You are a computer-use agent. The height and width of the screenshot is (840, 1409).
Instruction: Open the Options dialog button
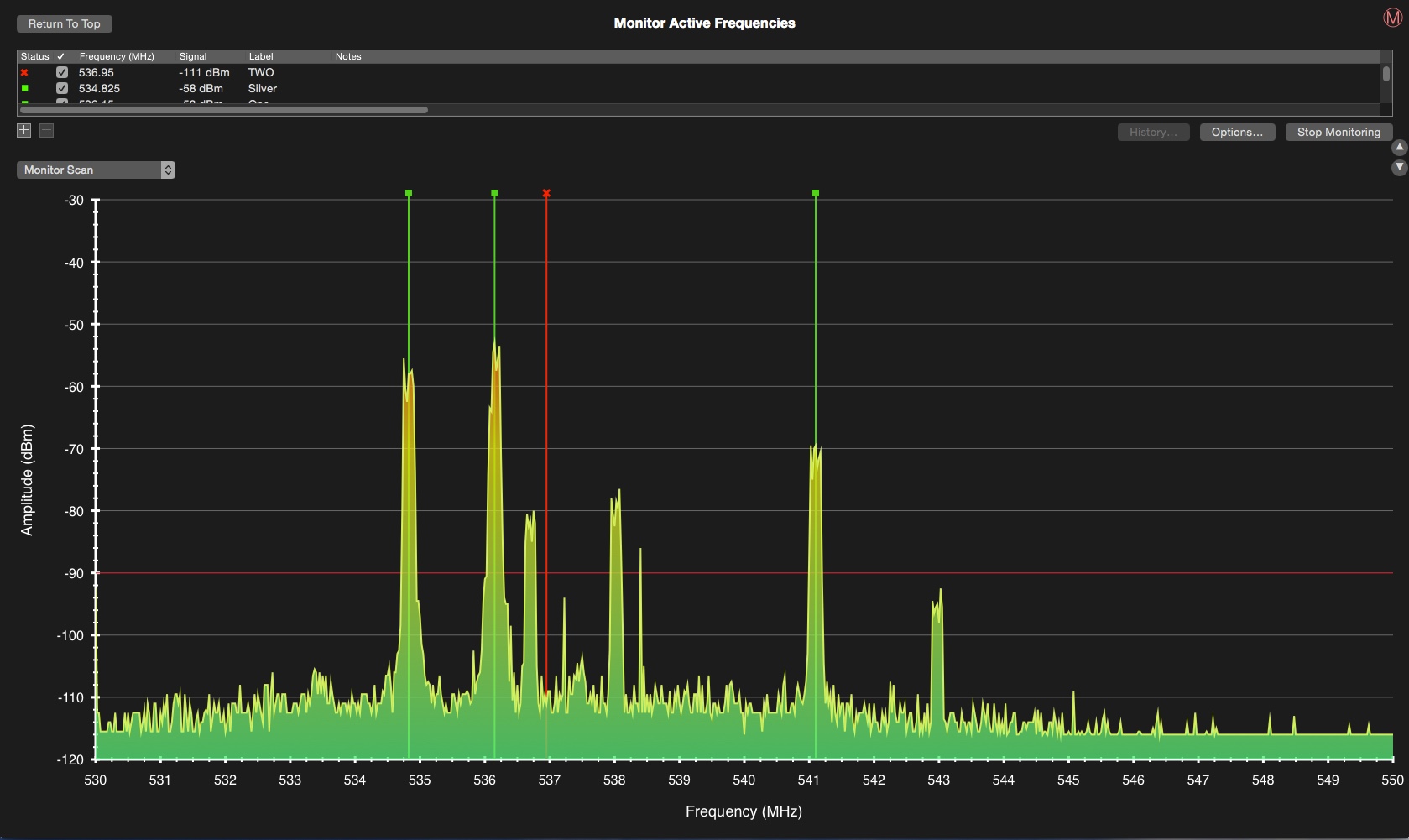tap(1237, 132)
